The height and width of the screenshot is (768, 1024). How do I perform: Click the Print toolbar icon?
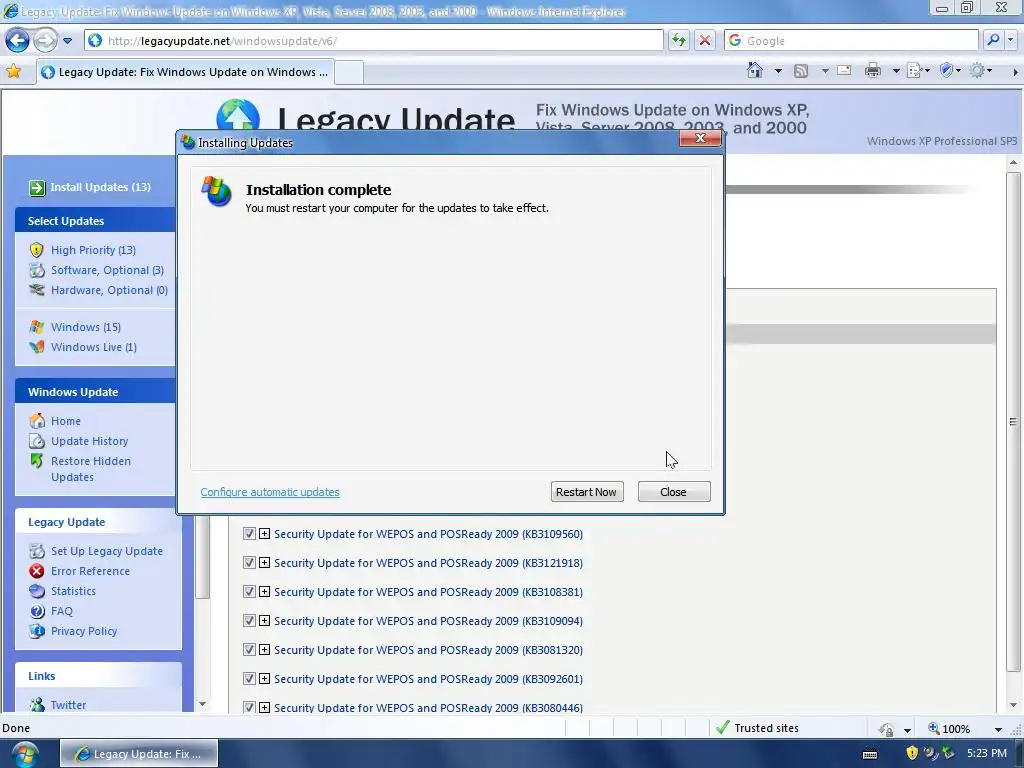pos(872,71)
